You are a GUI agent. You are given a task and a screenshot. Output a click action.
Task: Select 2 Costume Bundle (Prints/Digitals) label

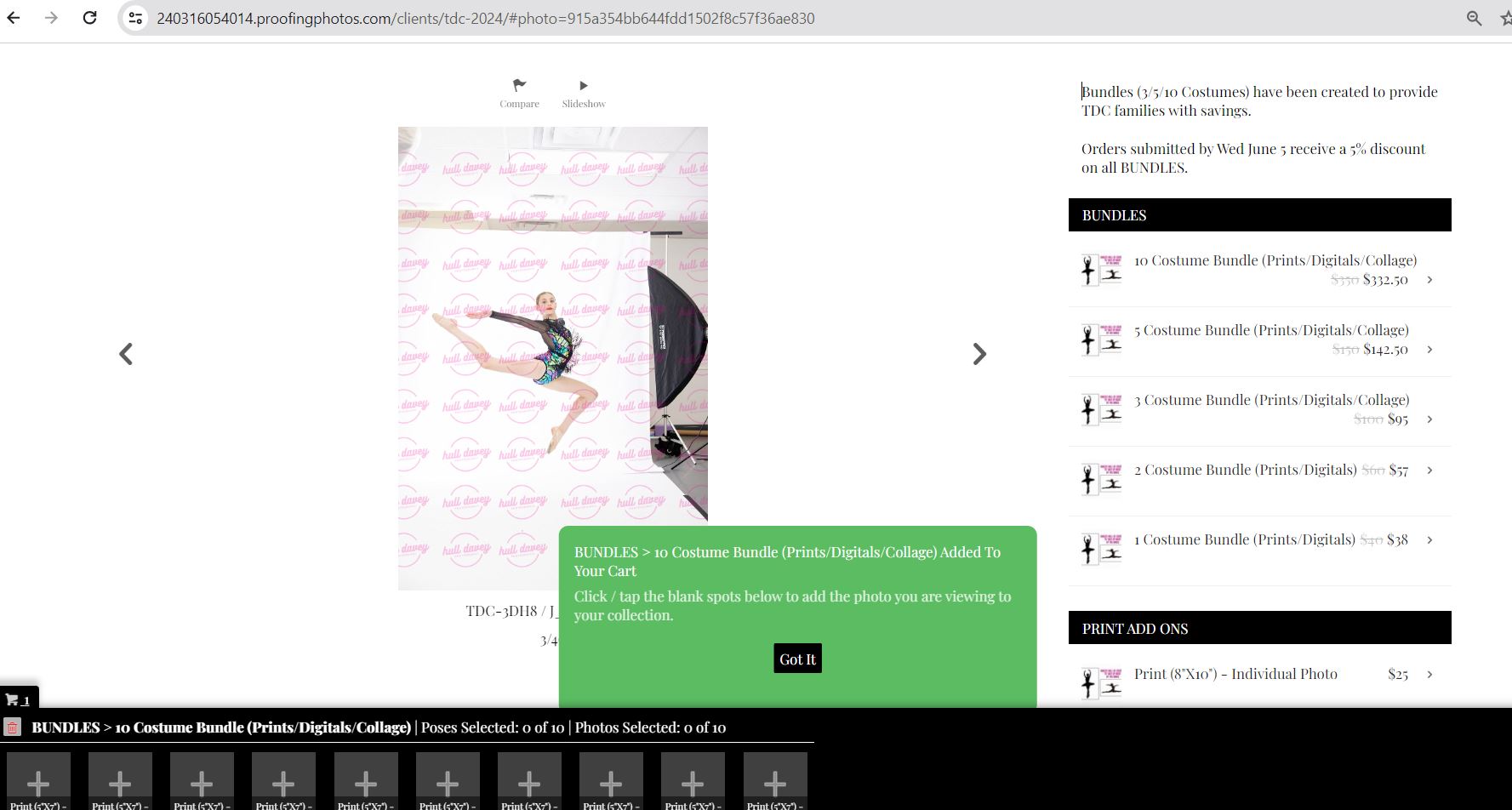(x=1245, y=470)
